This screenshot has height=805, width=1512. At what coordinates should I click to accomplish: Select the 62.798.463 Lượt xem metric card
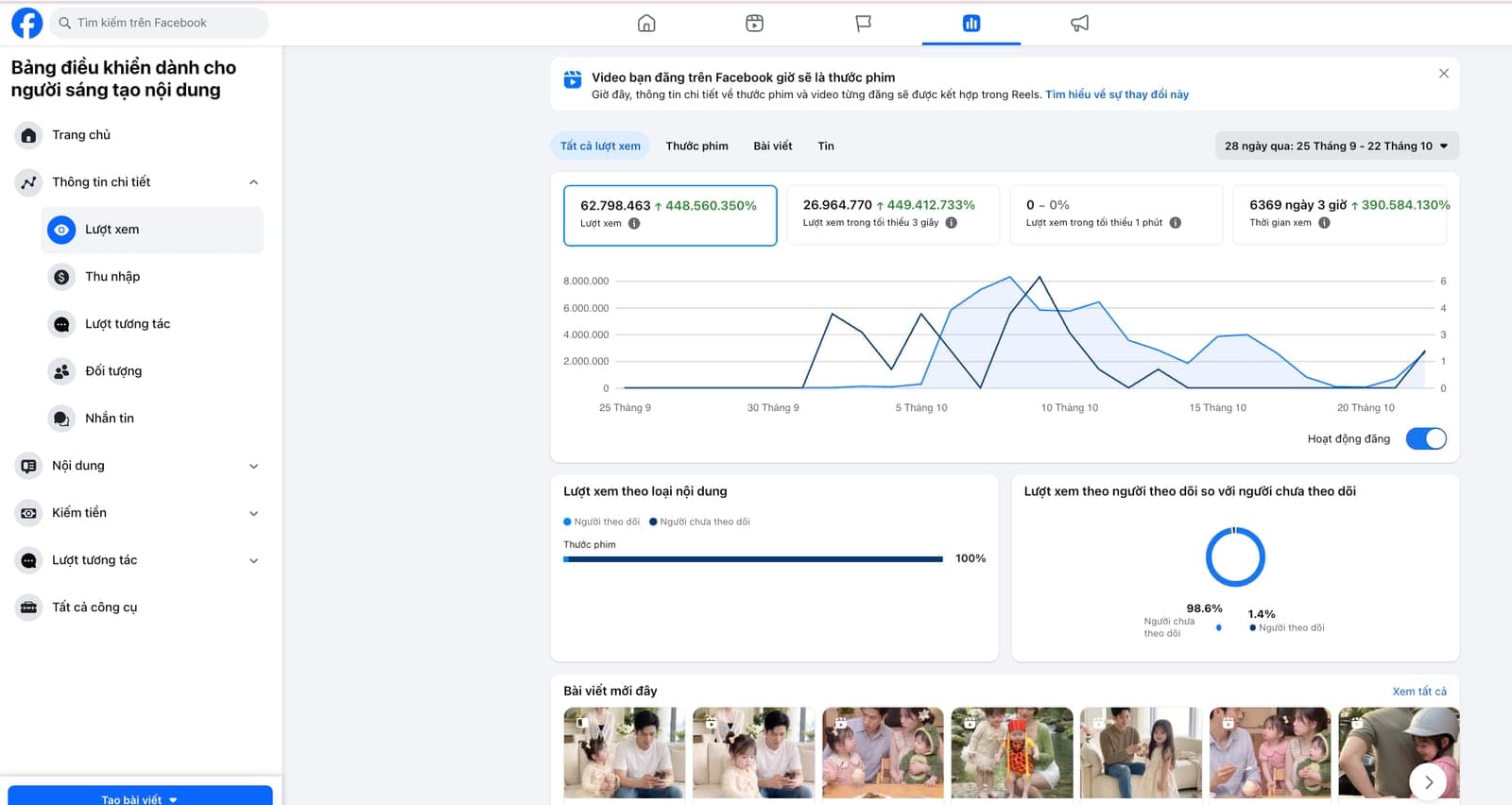click(670, 215)
